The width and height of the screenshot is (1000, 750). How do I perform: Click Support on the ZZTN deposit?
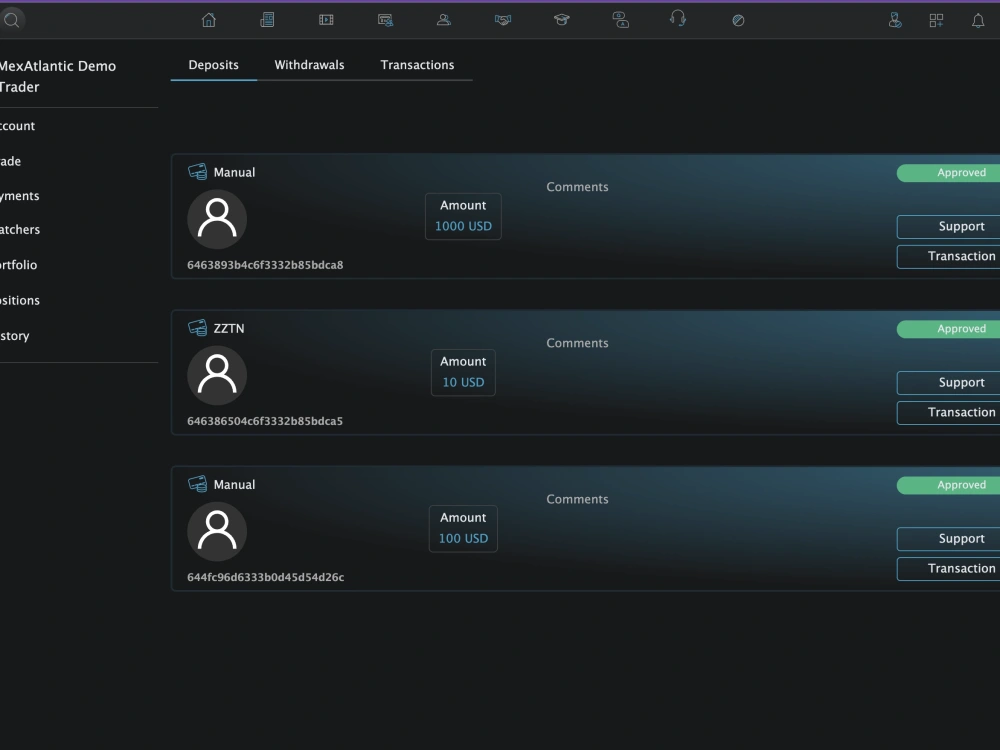pyautogui.click(x=948, y=383)
